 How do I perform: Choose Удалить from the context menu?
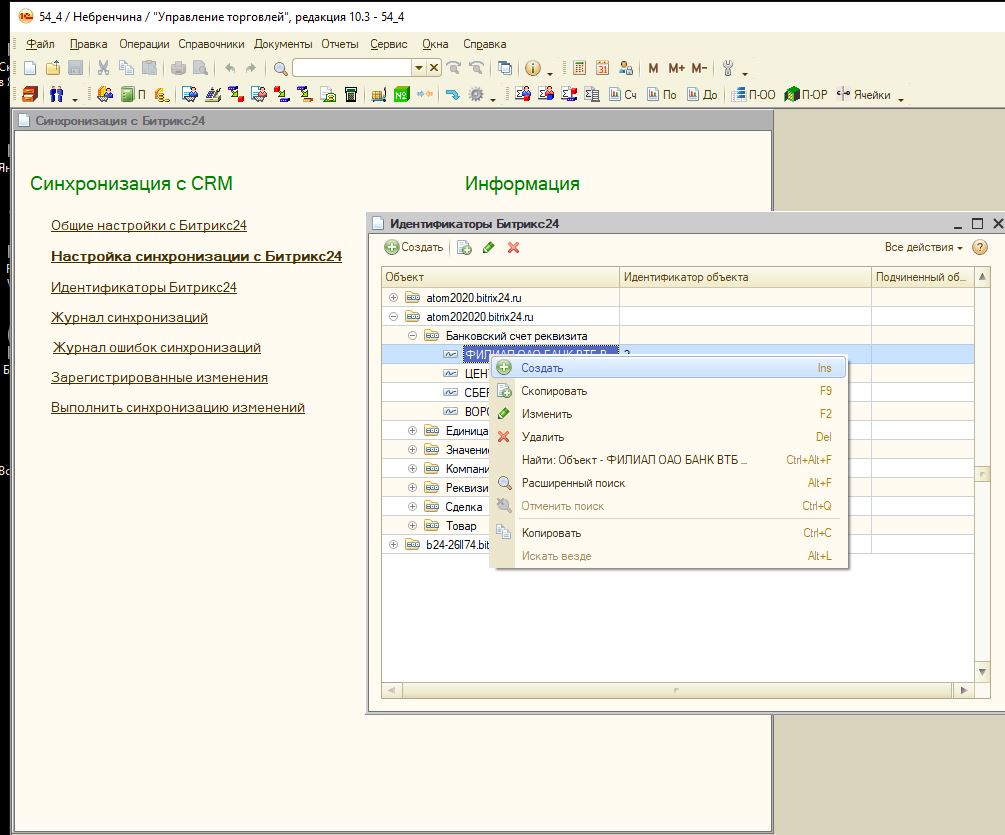point(543,437)
